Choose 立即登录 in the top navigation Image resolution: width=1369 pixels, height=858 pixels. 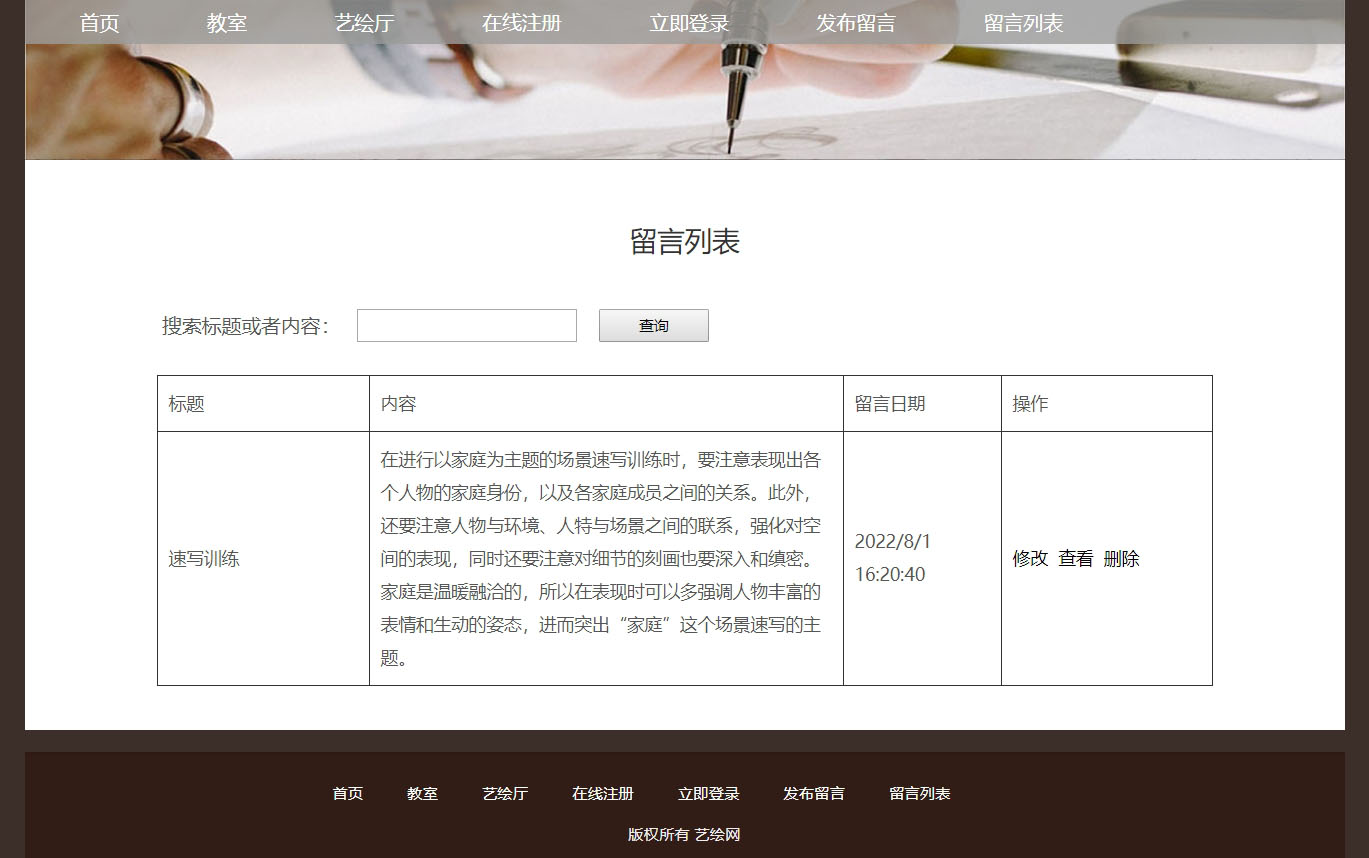tap(689, 23)
